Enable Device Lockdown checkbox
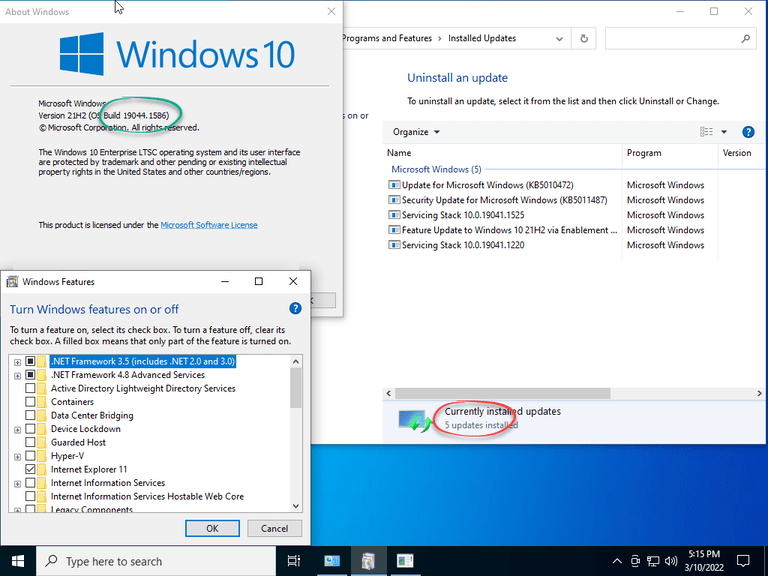Image resolution: width=768 pixels, height=576 pixels. (30, 429)
